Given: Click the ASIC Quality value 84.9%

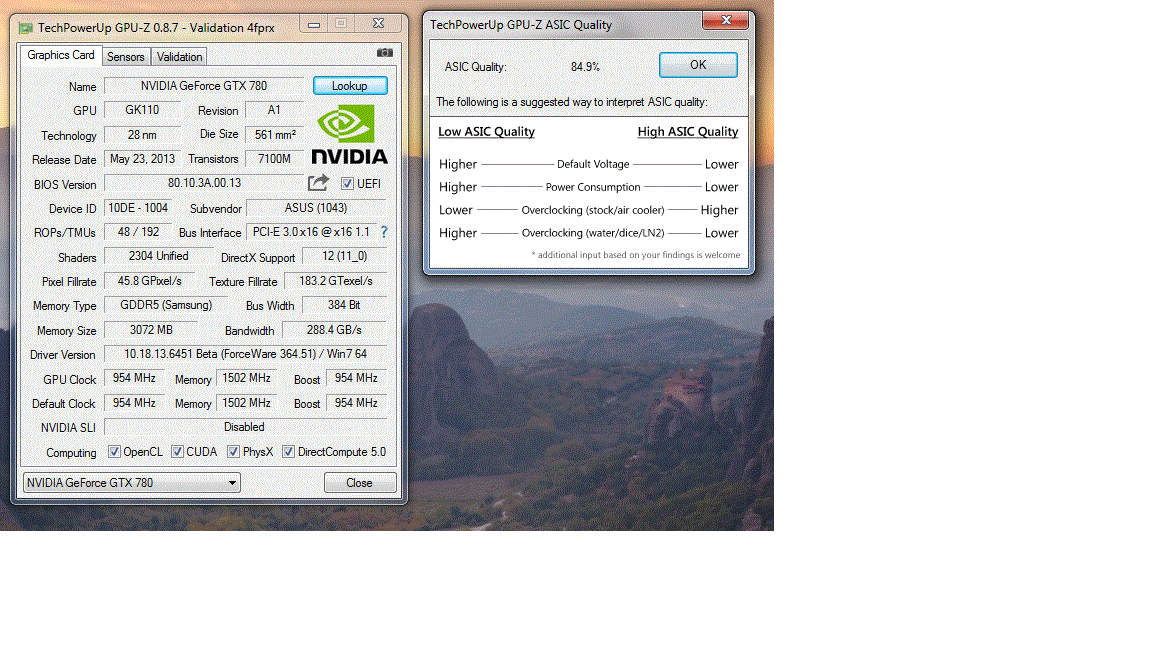Looking at the screenshot, I should (x=586, y=67).
